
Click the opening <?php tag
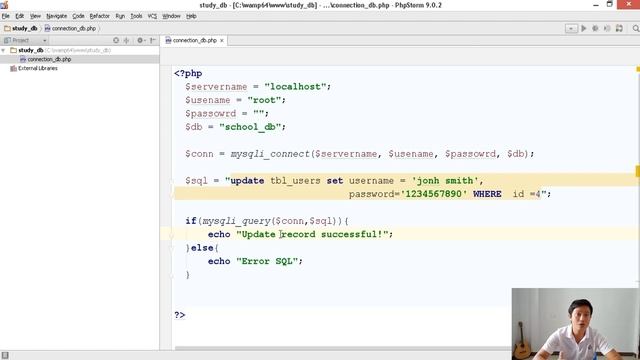click(188, 74)
